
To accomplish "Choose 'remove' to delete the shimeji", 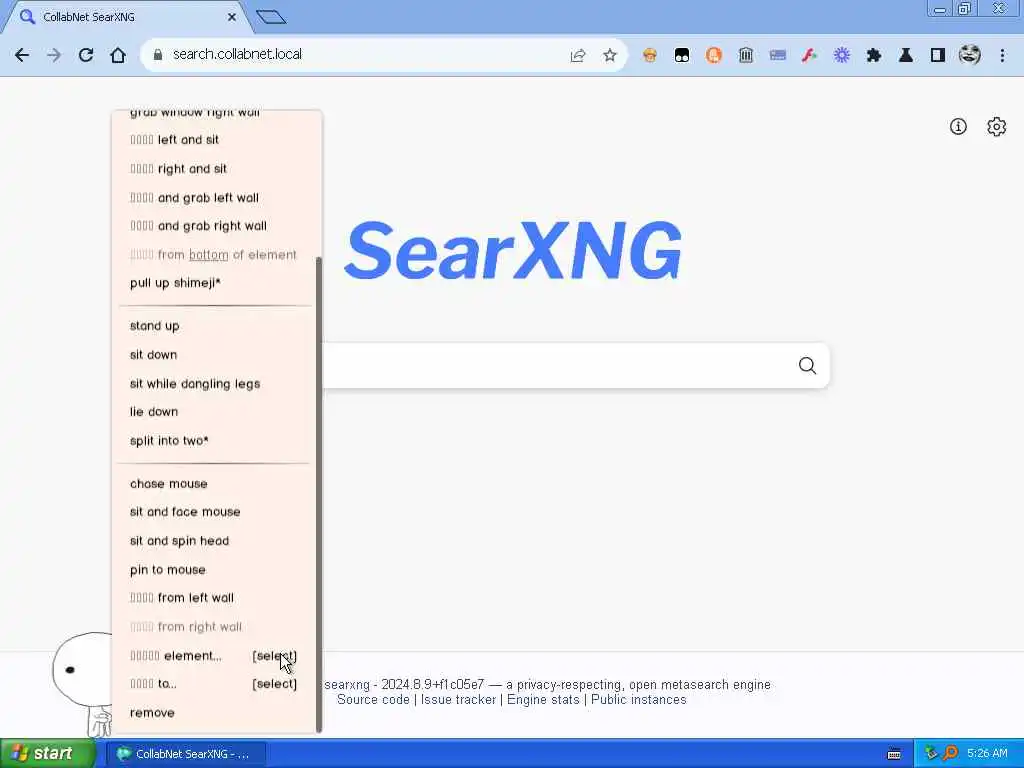I will (x=152, y=713).
